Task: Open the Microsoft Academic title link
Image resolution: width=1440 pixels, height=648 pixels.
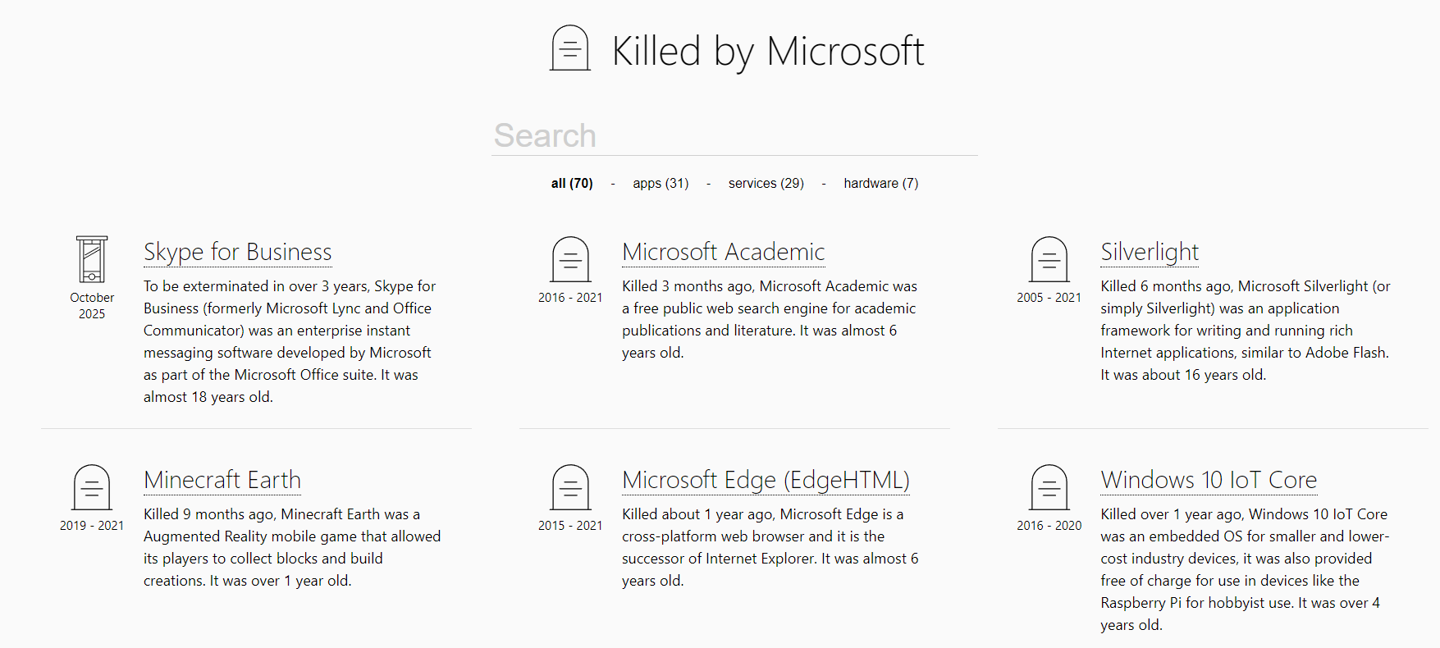Action: [x=723, y=252]
